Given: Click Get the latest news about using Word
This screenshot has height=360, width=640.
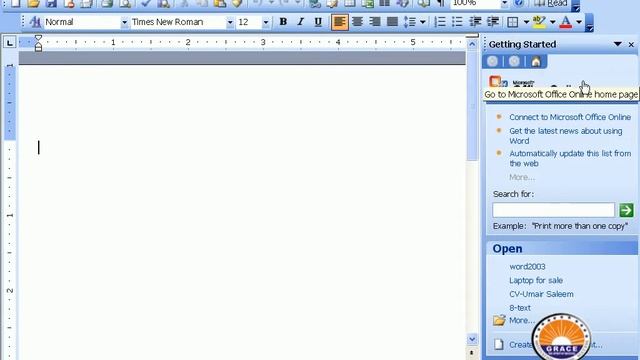Looking at the screenshot, I should 566,136.
